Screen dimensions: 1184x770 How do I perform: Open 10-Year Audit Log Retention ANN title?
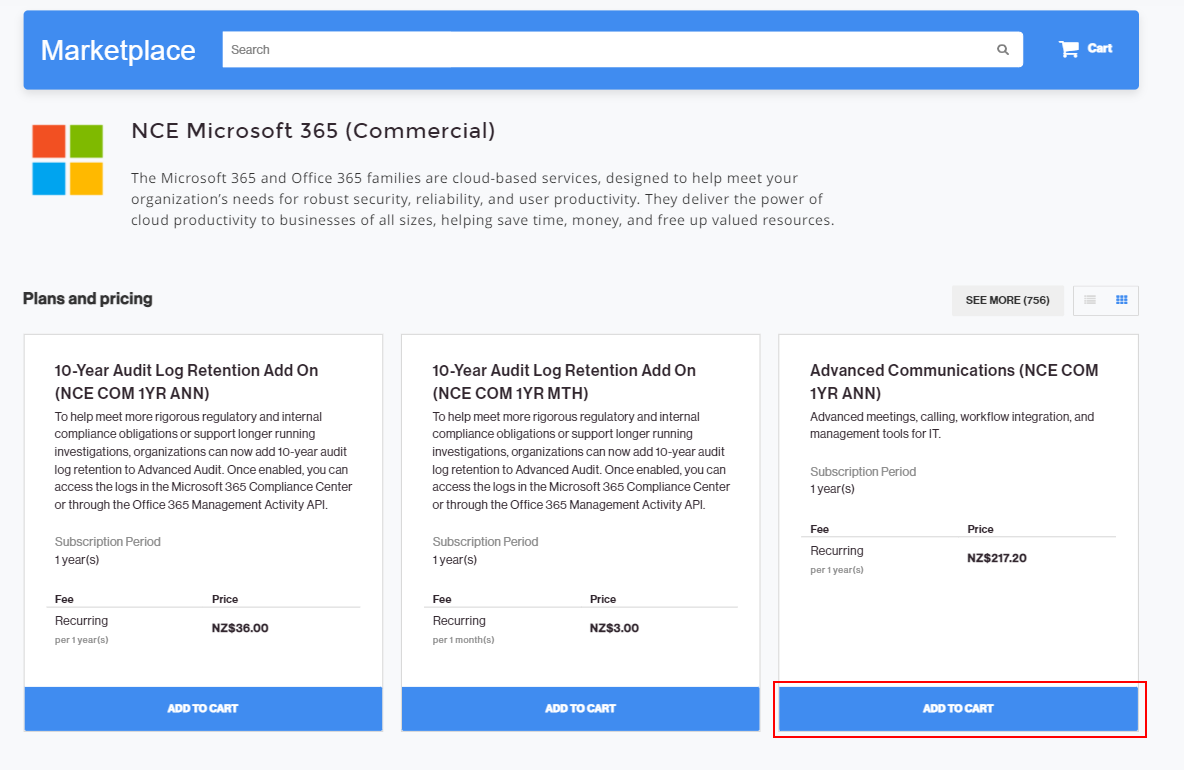coord(186,381)
